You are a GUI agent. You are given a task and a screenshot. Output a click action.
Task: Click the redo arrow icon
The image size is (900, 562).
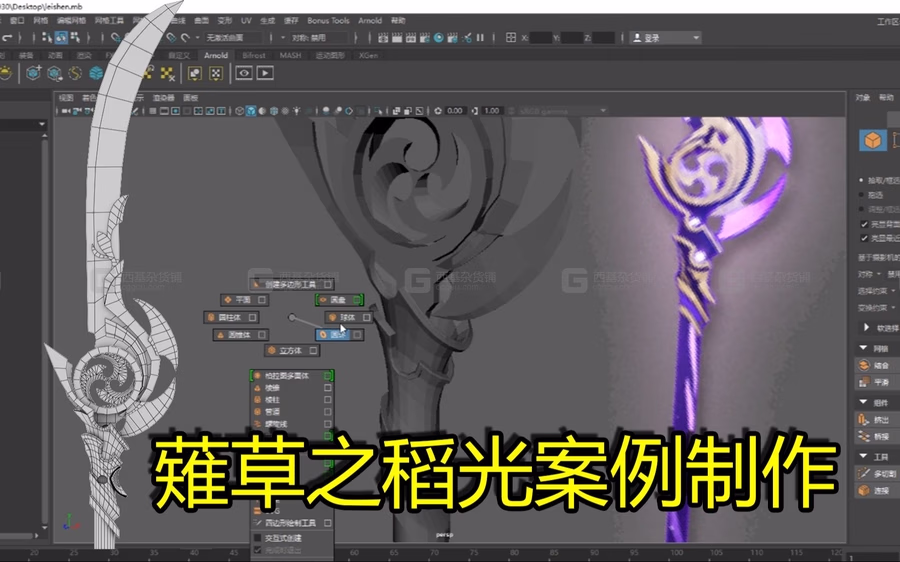coord(7,38)
